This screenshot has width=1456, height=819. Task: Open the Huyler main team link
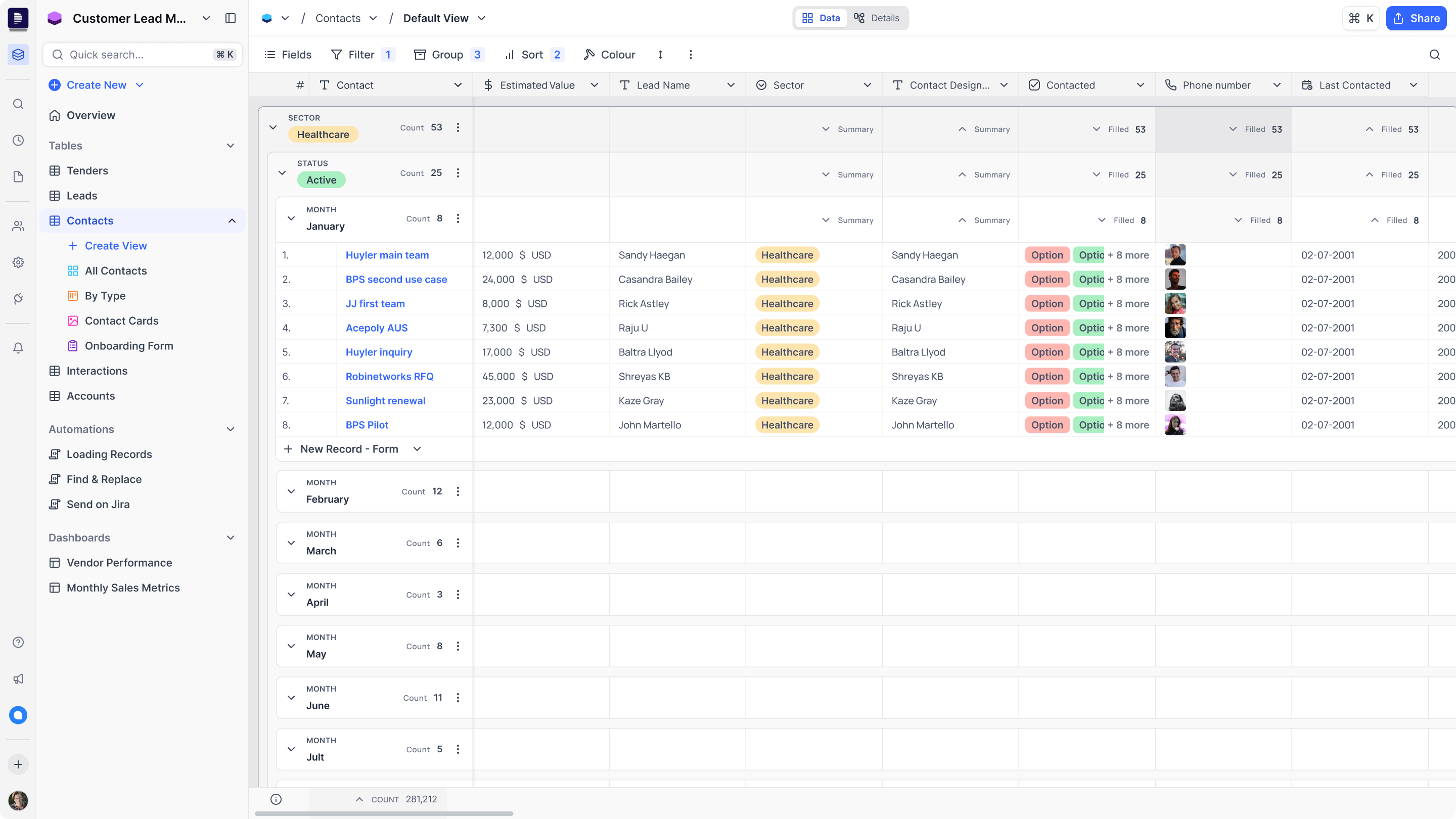[387, 255]
